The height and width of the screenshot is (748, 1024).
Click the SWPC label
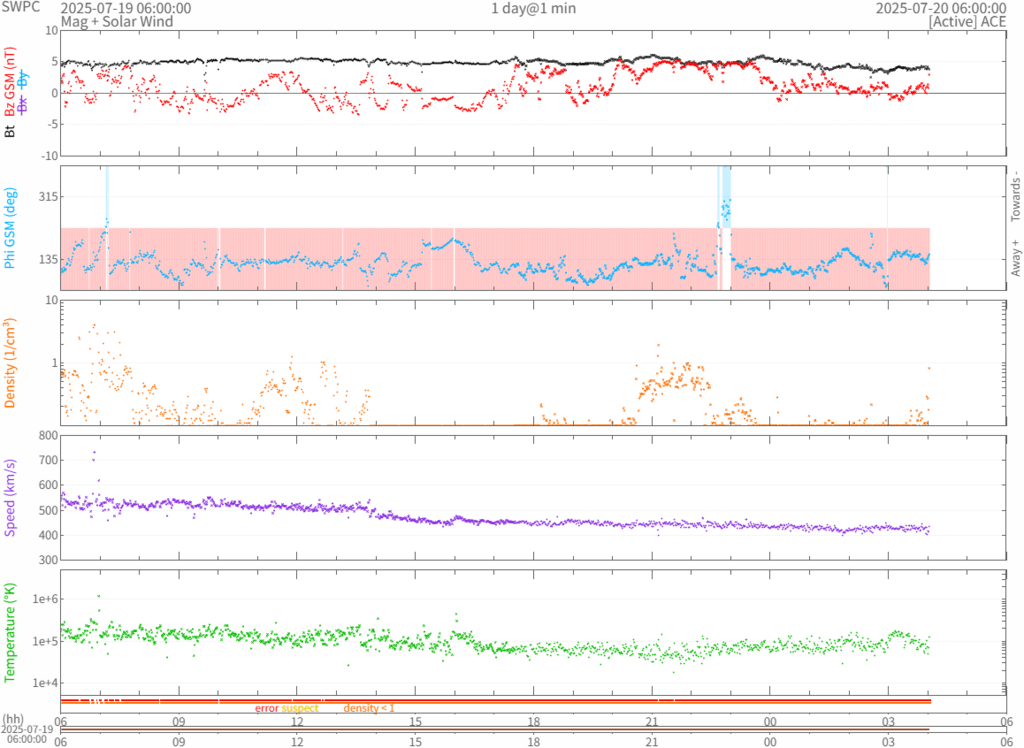[x=21, y=7]
